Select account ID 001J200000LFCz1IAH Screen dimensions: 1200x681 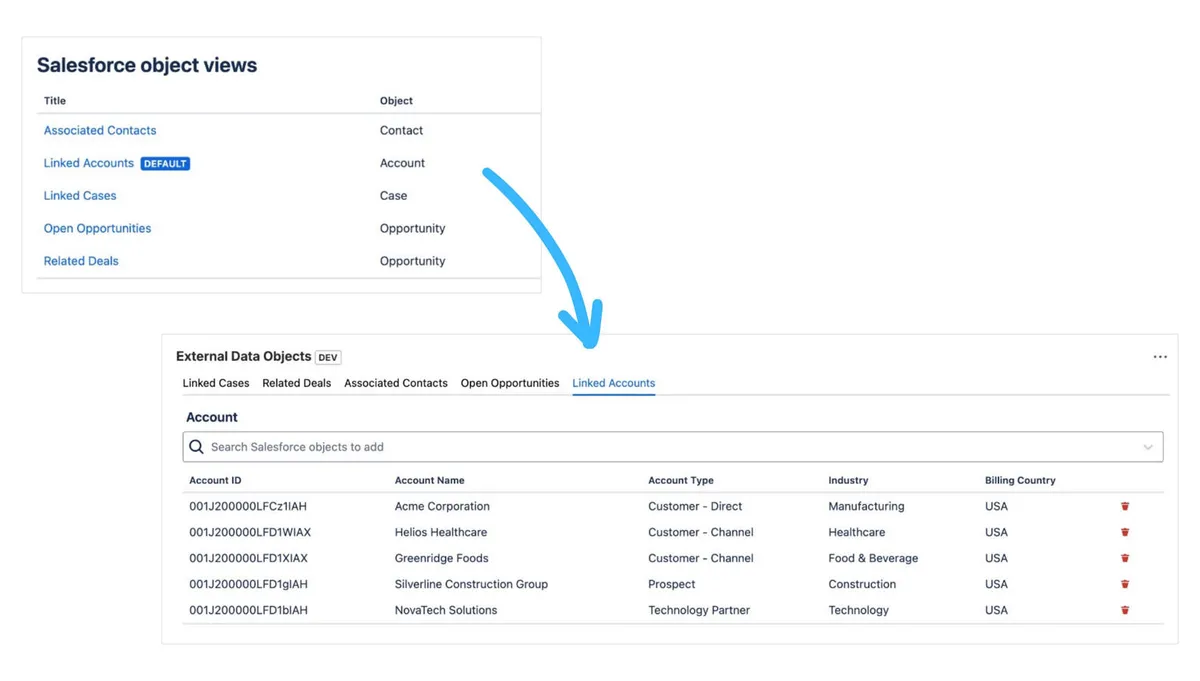248,506
